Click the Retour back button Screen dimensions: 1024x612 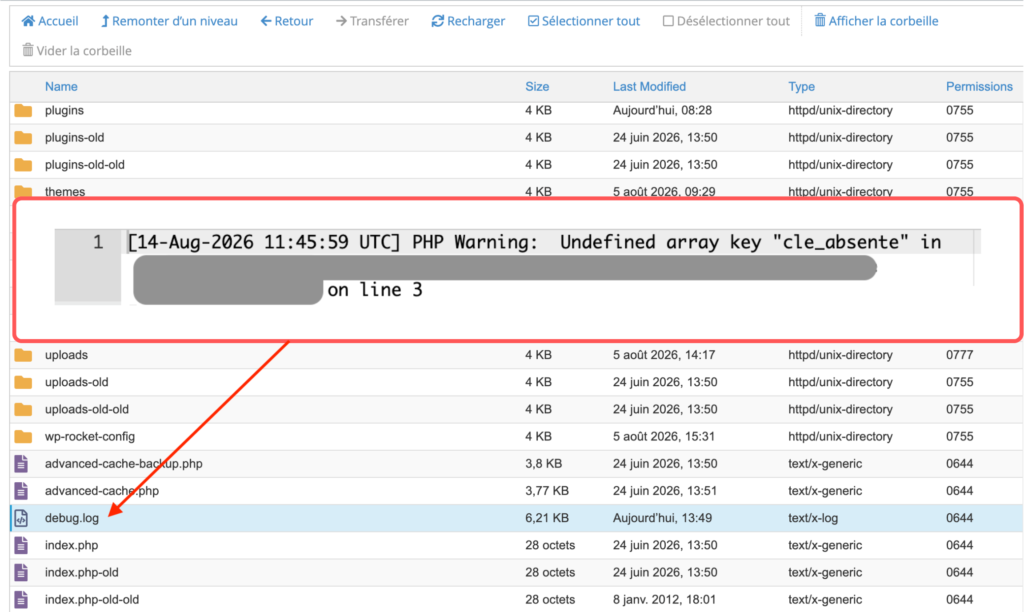[x=287, y=21]
